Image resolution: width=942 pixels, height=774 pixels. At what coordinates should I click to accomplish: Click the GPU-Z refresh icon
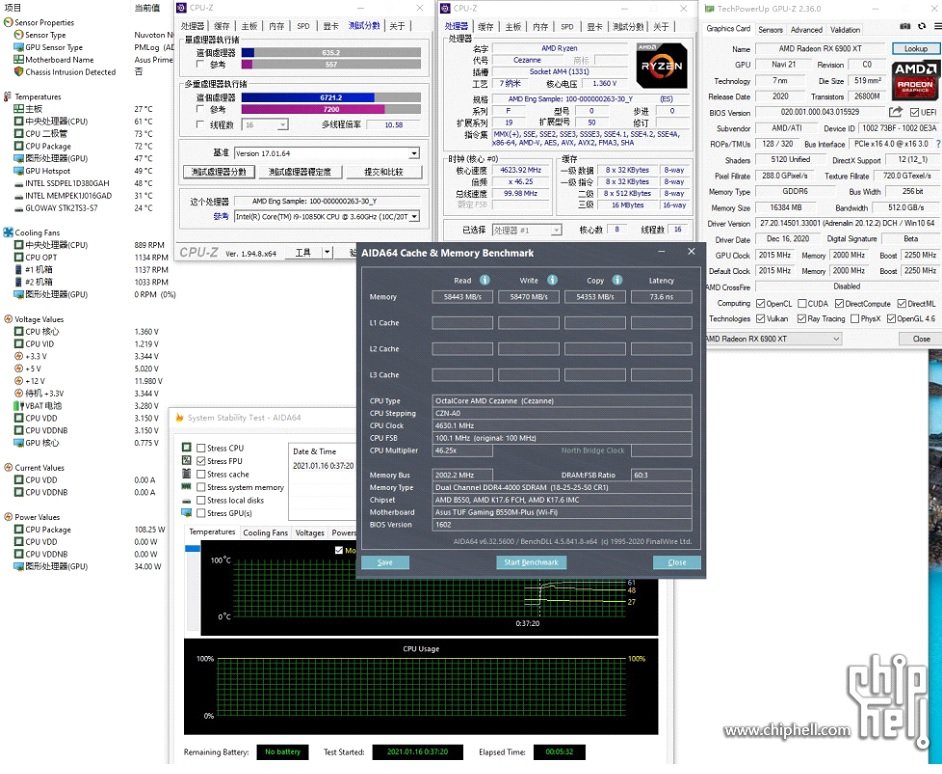click(x=918, y=27)
